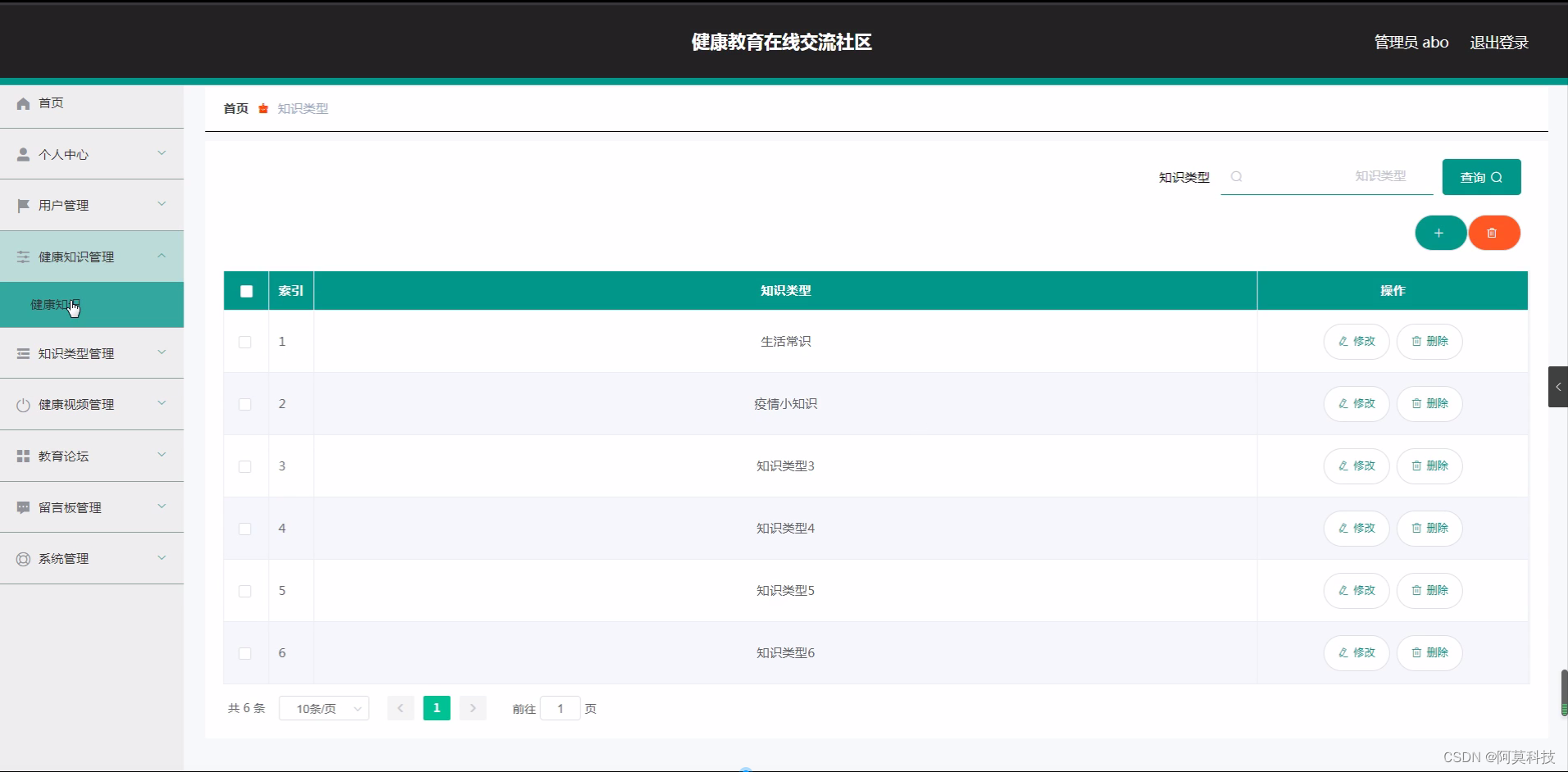Screen dimensions: 1568x772
Task: Click the orange trash delete button
Action: [1493, 233]
